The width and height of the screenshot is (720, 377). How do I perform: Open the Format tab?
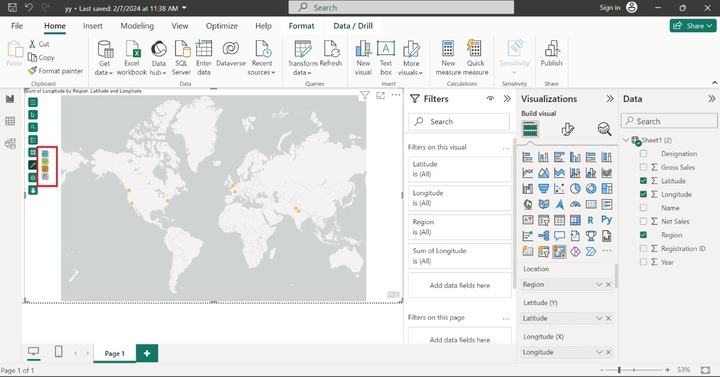pyautogui.click(x=301, y=26)
